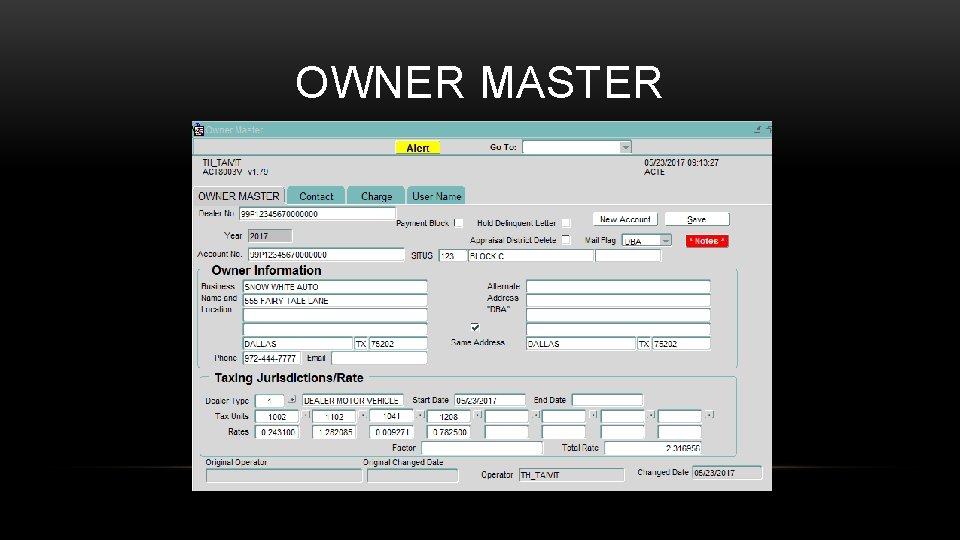The height and width of the screenshot is (540, 960).
Task: Click the 'Owner Information' heading
Action: tap(266, 270)
